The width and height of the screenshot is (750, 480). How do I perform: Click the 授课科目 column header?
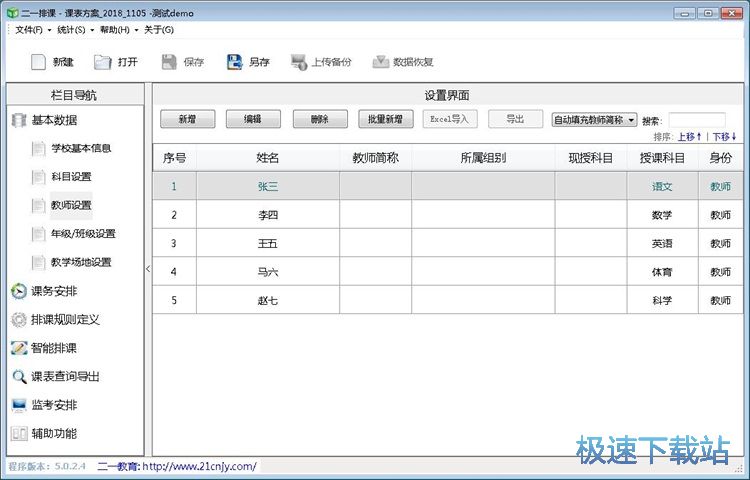click(662, 158)
